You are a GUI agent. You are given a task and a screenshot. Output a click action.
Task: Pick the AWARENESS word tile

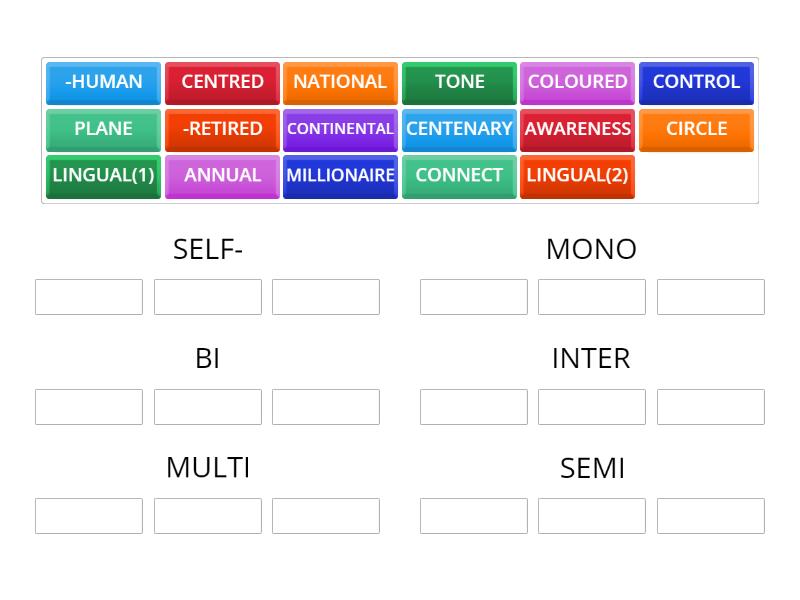click(x=577, y=129)
